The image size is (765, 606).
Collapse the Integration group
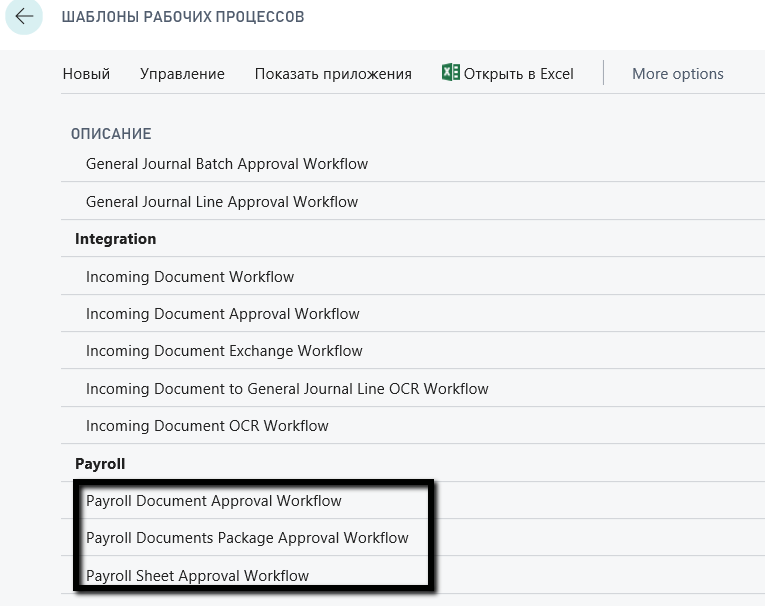point(116,239)
